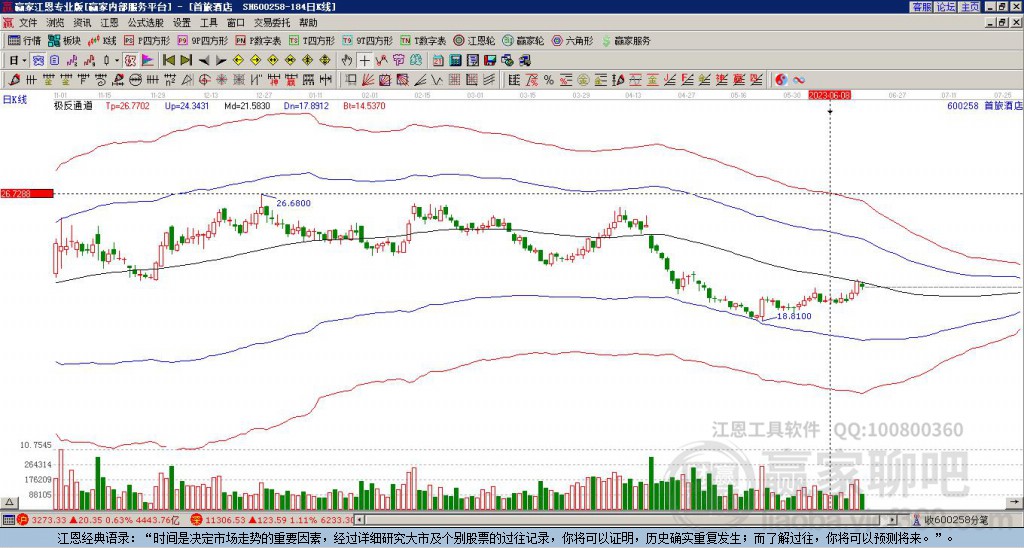Open the T数字表 tool
The image size is (1024, 548).
pyautogui.click(x=423, y=40)
